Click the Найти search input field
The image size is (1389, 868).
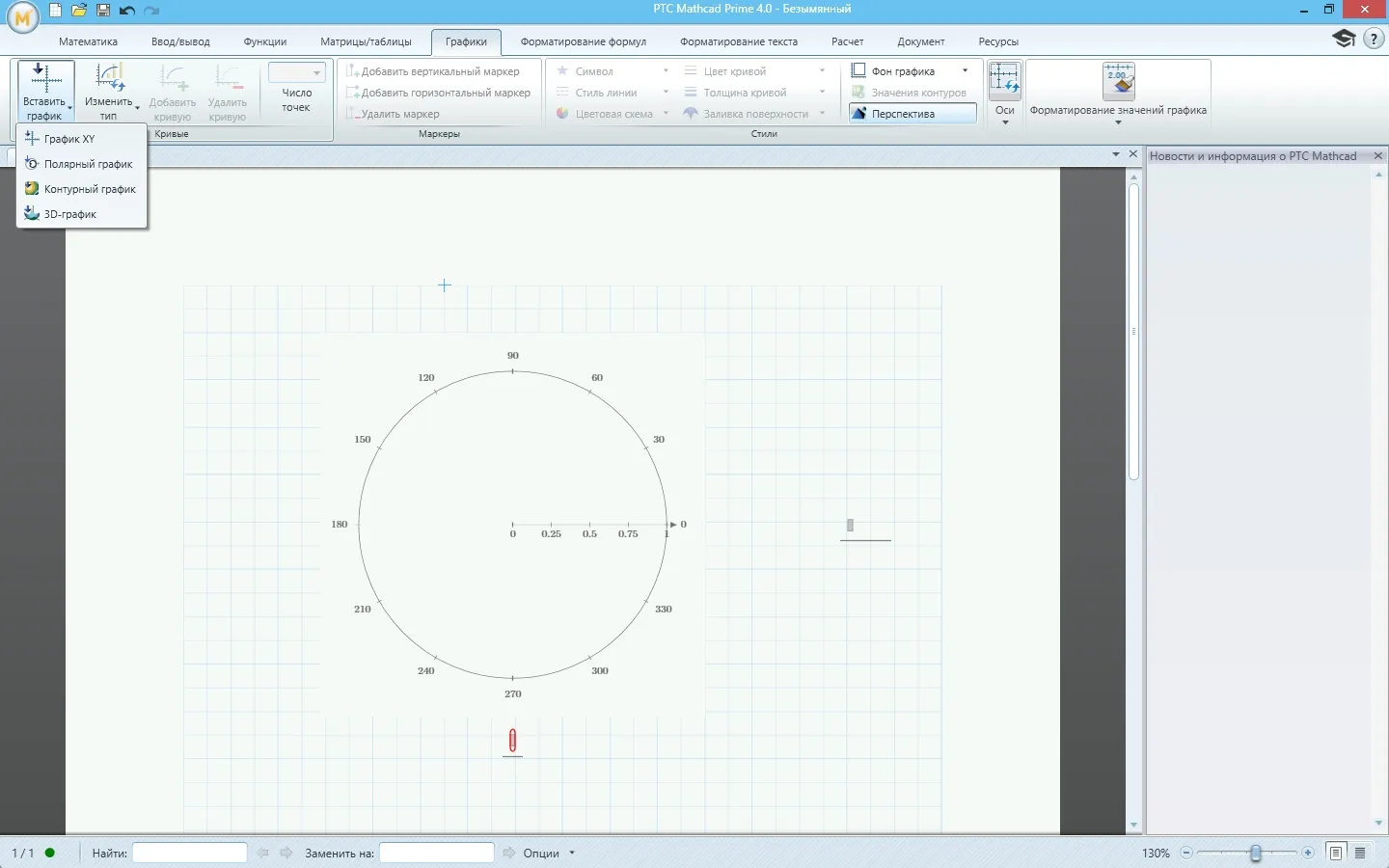[190, 853]
